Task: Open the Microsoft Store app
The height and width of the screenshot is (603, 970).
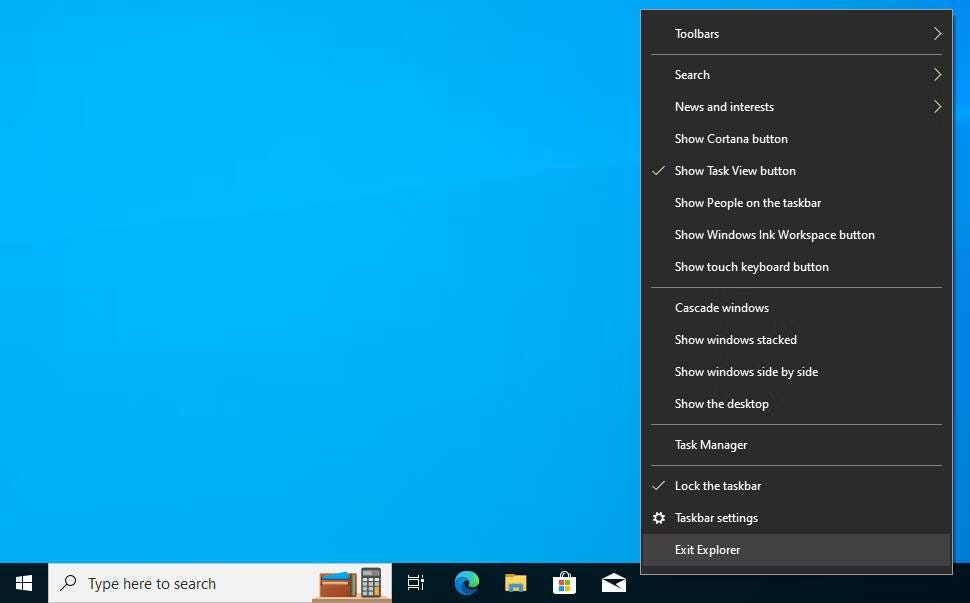Action: tap(564, 583)
